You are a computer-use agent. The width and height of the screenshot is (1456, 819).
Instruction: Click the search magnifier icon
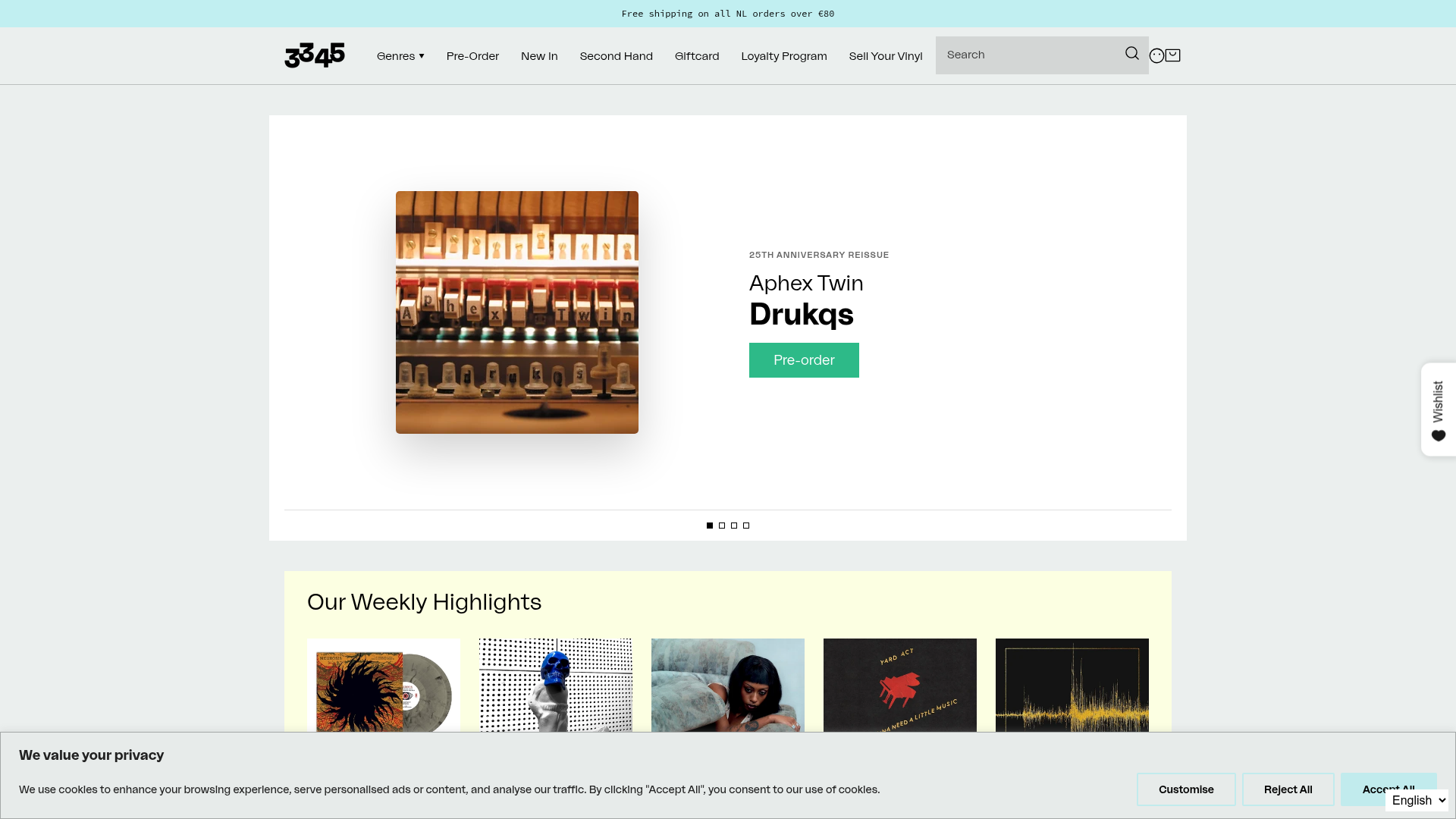[1132, 53]
